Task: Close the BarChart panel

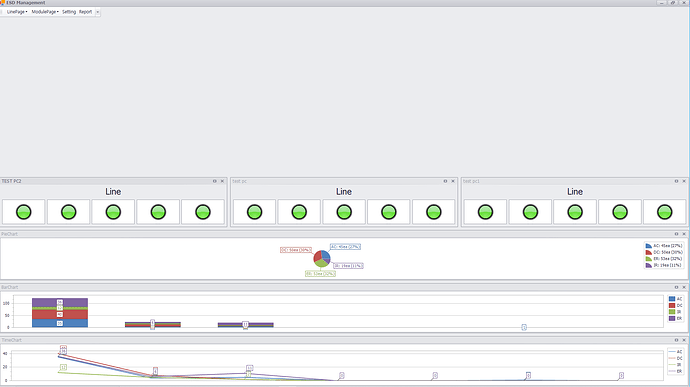Action: (684, 287)
